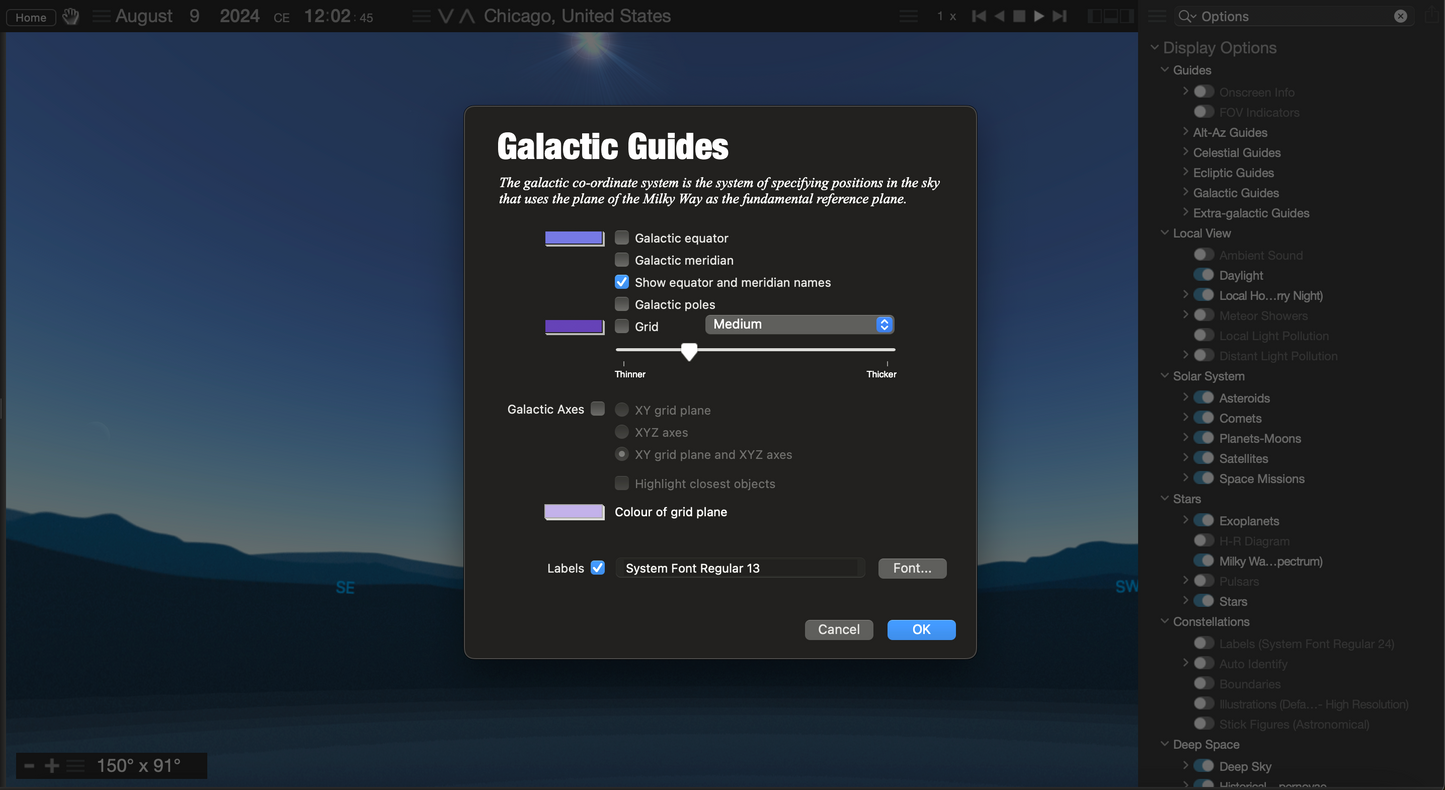
Task: Click the Galactic equator colour swatch
Action: [x=574, y=238]
